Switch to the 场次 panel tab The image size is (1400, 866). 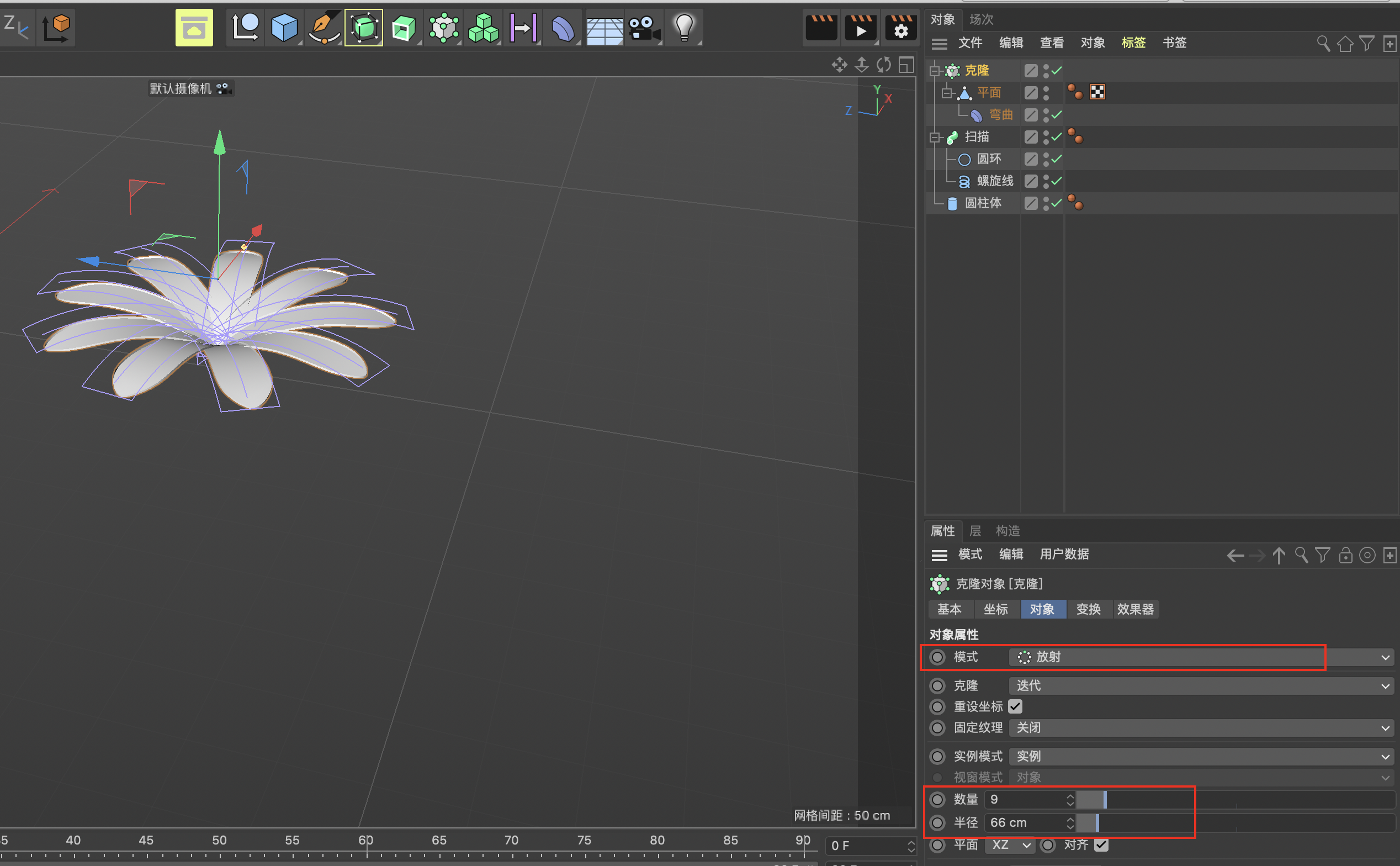point(981,19)
